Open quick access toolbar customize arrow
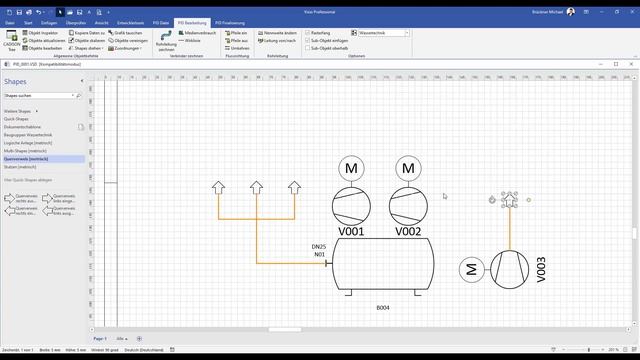Screen dimensions: 640x360 coord(109,12)
